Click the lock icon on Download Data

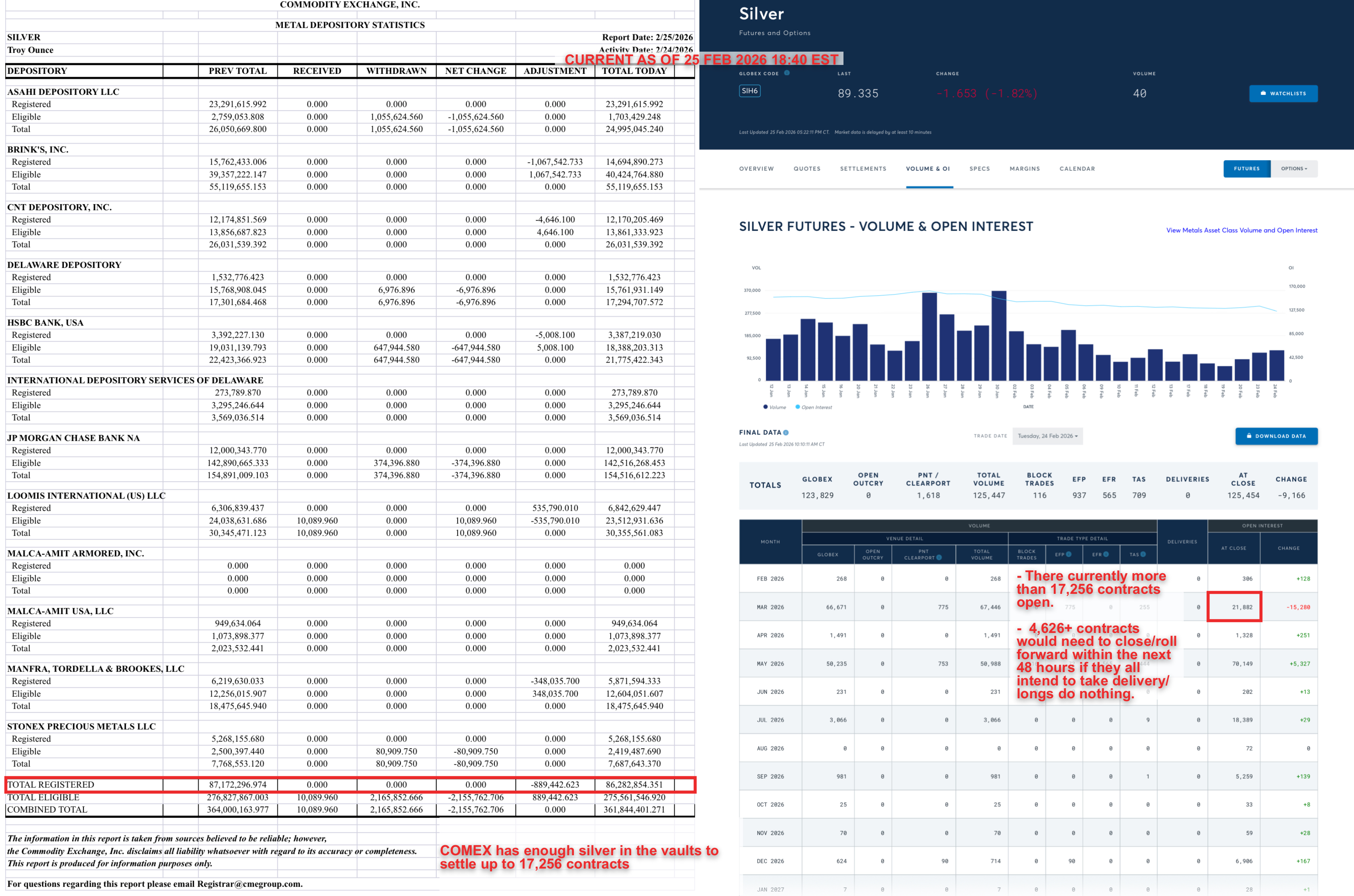[x=1249, y=436]
